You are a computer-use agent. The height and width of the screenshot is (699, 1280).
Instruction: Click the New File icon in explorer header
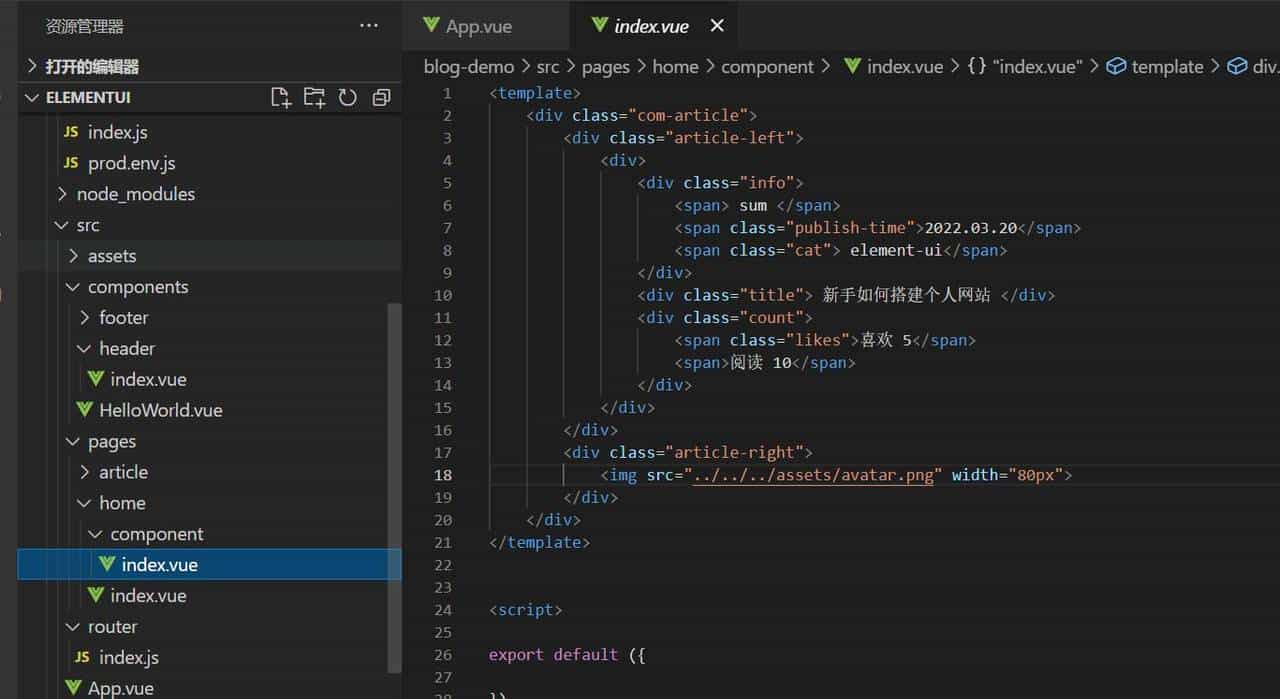pyautogui.click(x=281, y=97)
